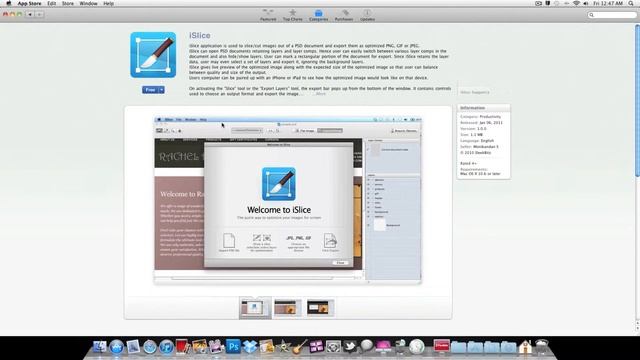Open Dropbox from the Dock
The image size is (640, 360).
click(x=250, y=347)
